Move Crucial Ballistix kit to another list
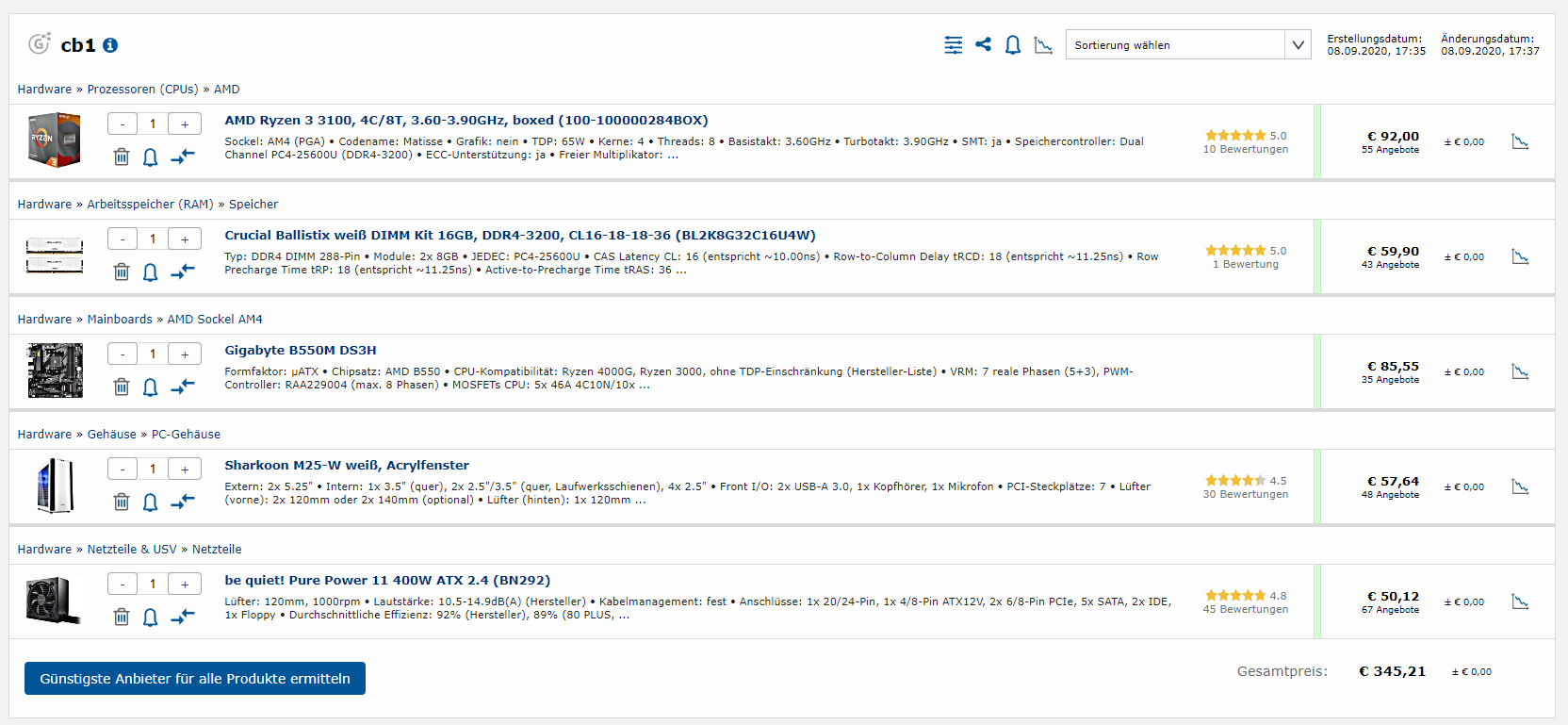Viewport: 1568px width, 725px height. (183, 272)
